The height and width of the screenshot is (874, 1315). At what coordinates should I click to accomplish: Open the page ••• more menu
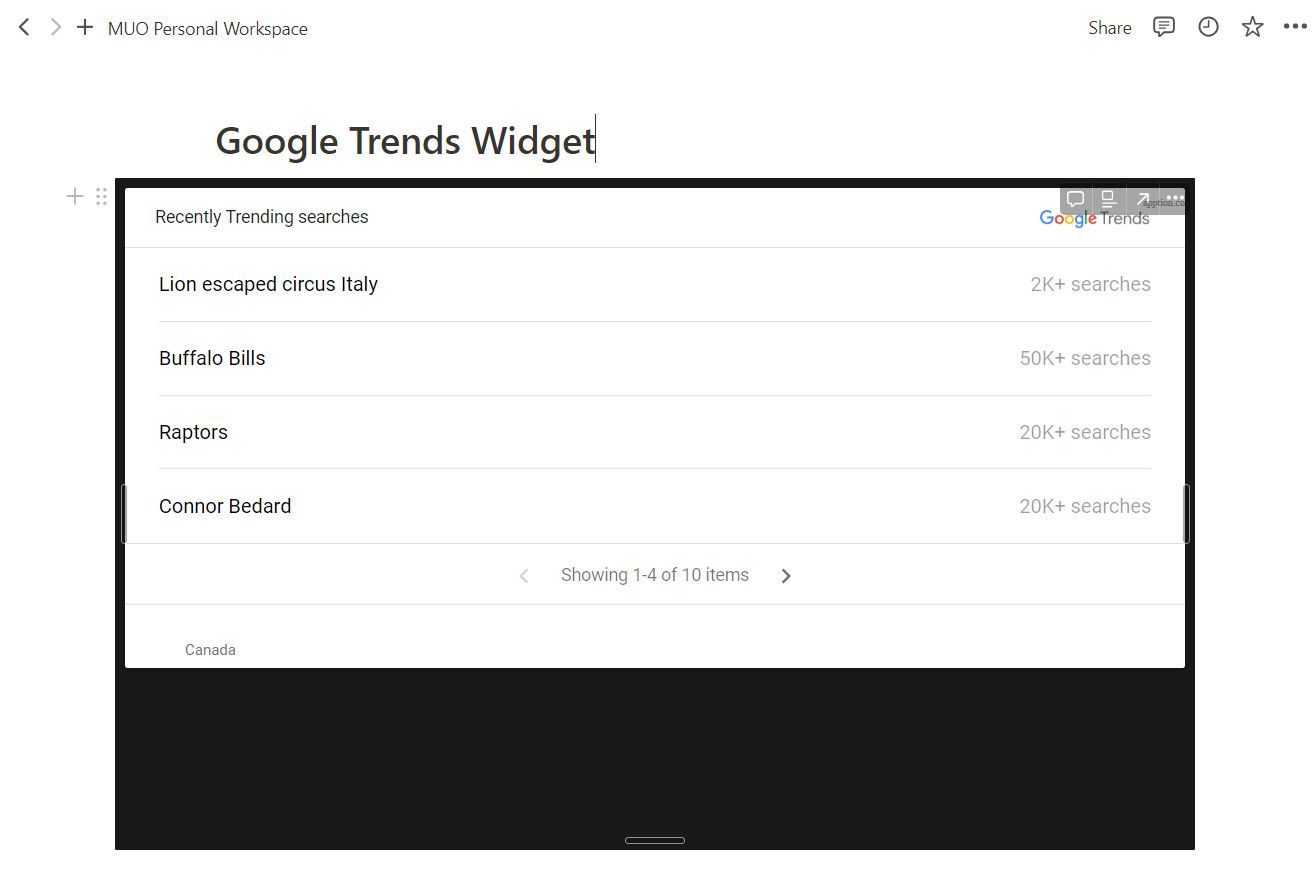(x=1294, y=27)
